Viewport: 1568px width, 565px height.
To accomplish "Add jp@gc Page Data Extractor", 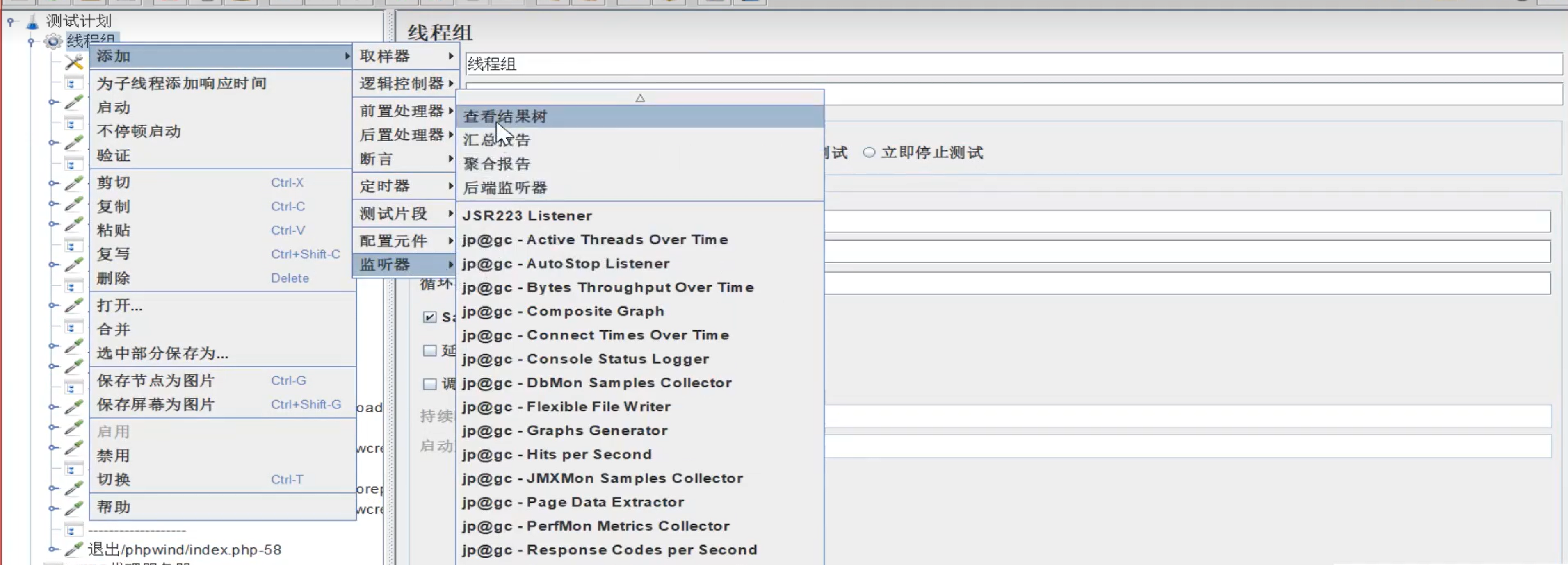I will 640,502.
